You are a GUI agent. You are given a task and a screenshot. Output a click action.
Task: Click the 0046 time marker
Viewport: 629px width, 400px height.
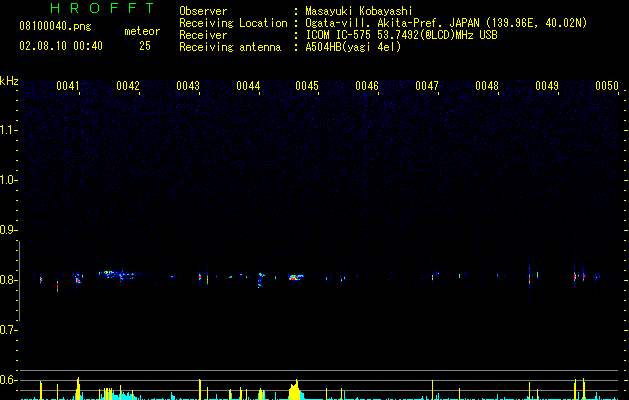click(x=367, y=86)
